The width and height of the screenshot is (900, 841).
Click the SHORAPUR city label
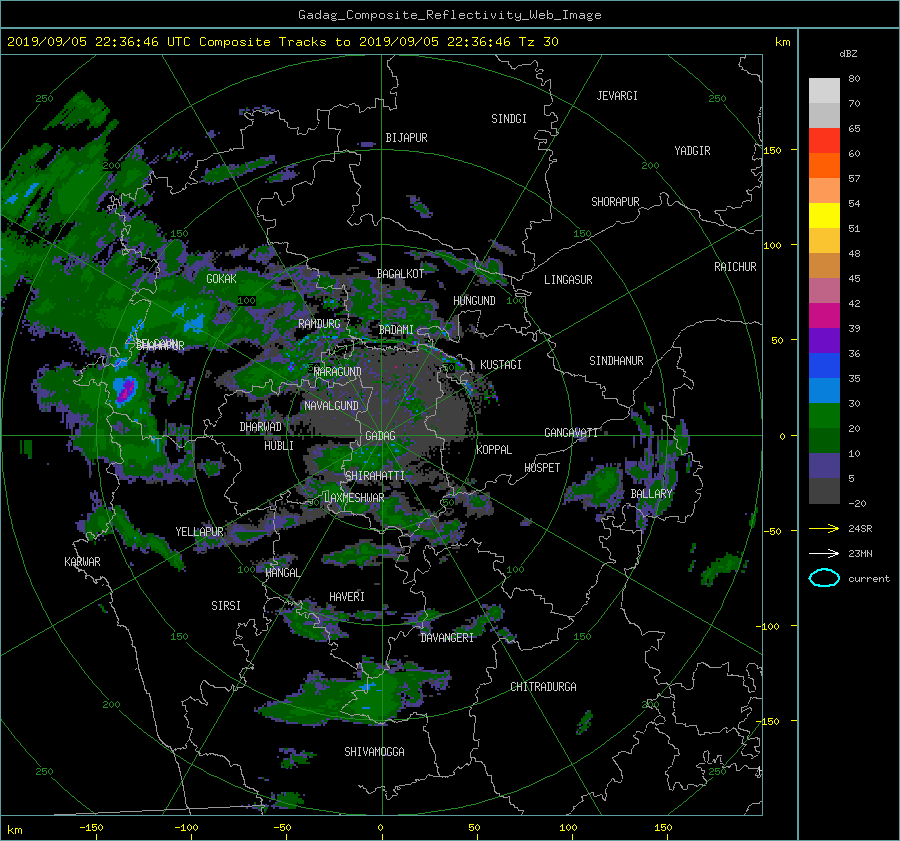click(x=615, y=202)
